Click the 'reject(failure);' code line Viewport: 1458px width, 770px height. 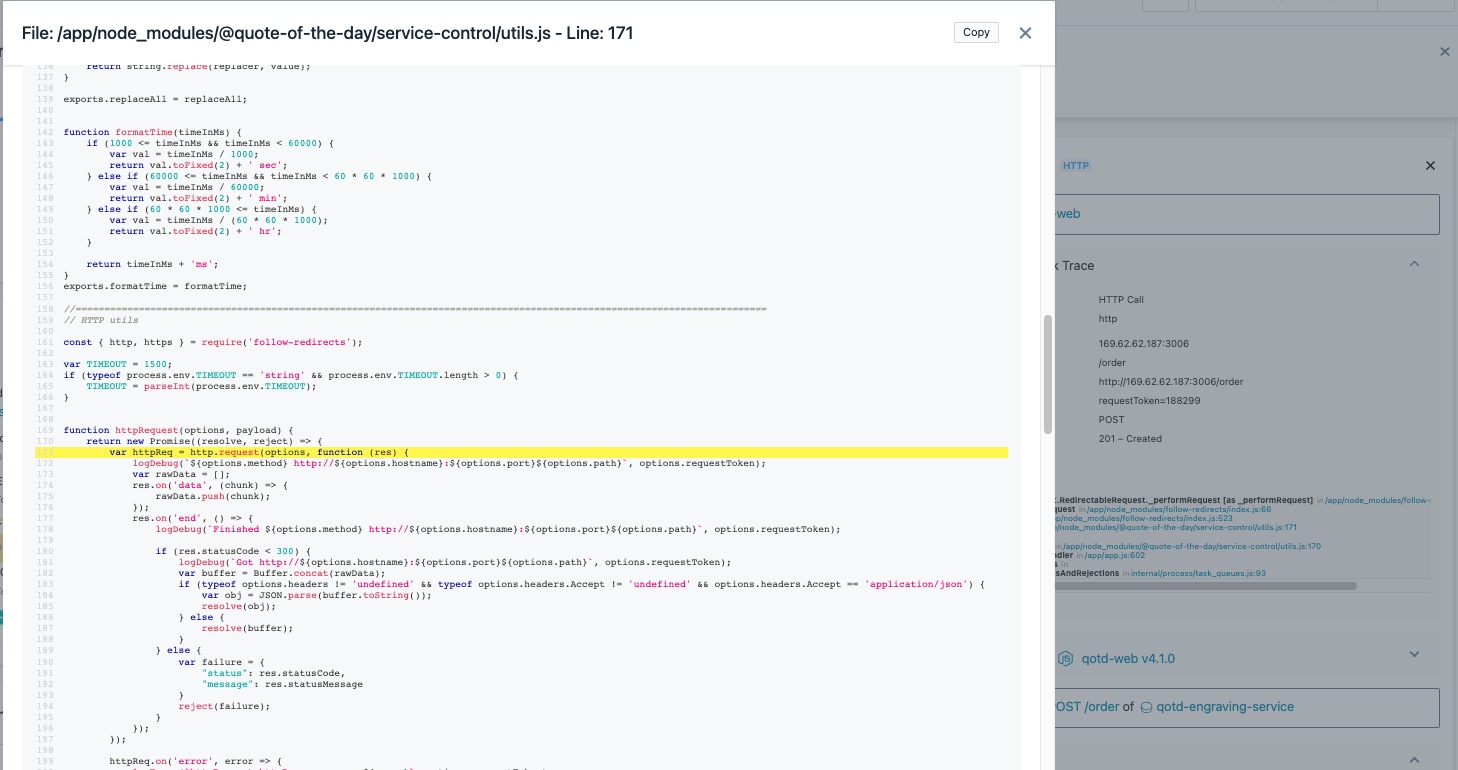point(224,706)
